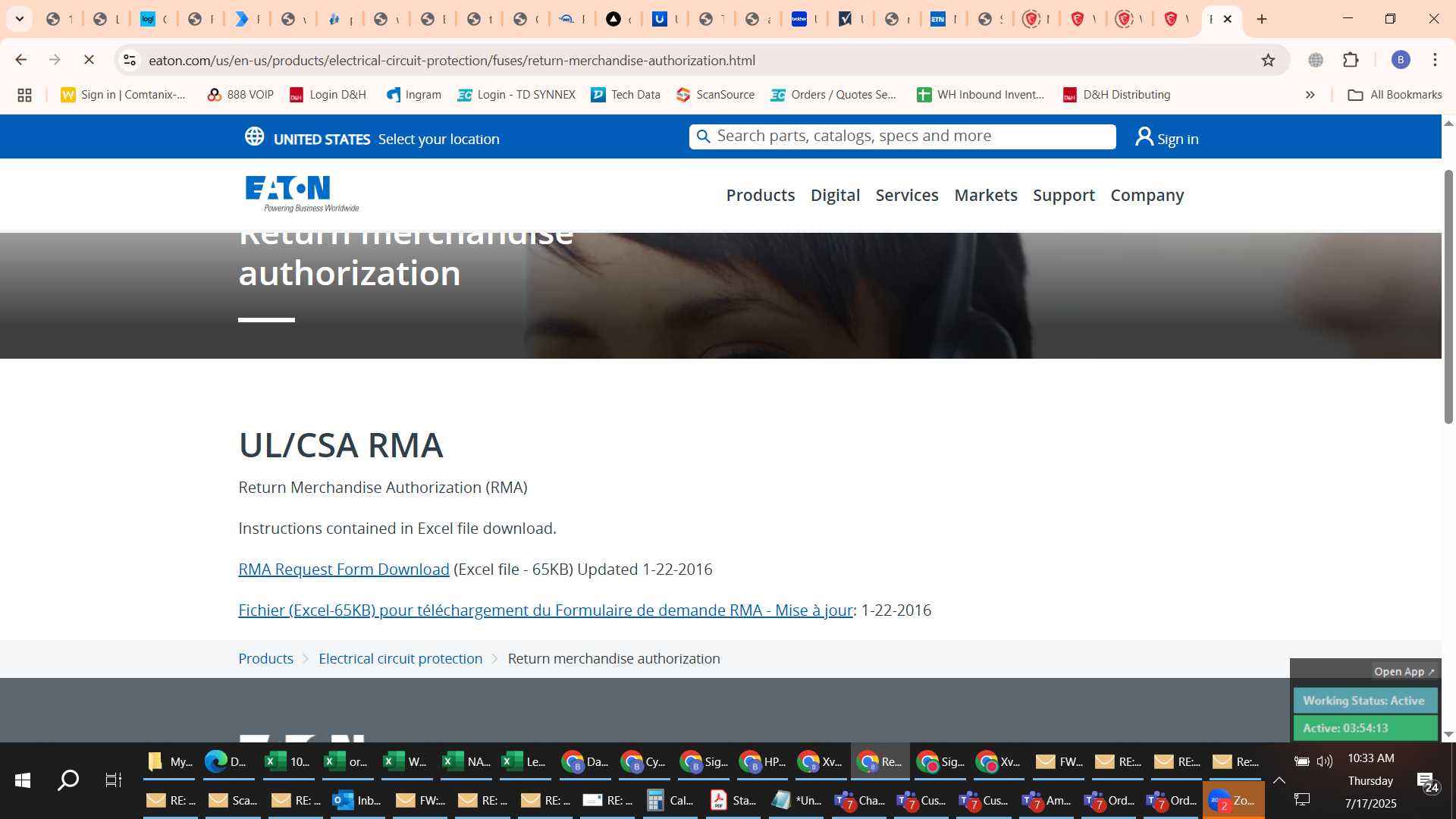The width and height of the screenshot is (1456, 819).
Task: Click Select your location
Action: tap(438, 140)
